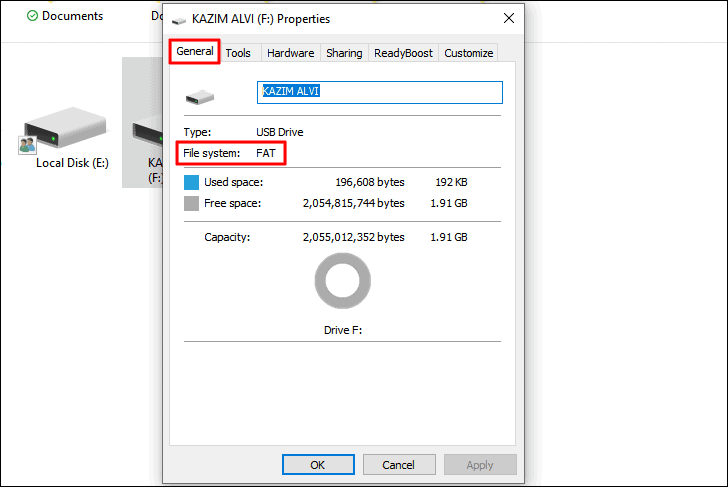Cancel the Properties dialog
This screenshot has width=728, height=487.
399,465
